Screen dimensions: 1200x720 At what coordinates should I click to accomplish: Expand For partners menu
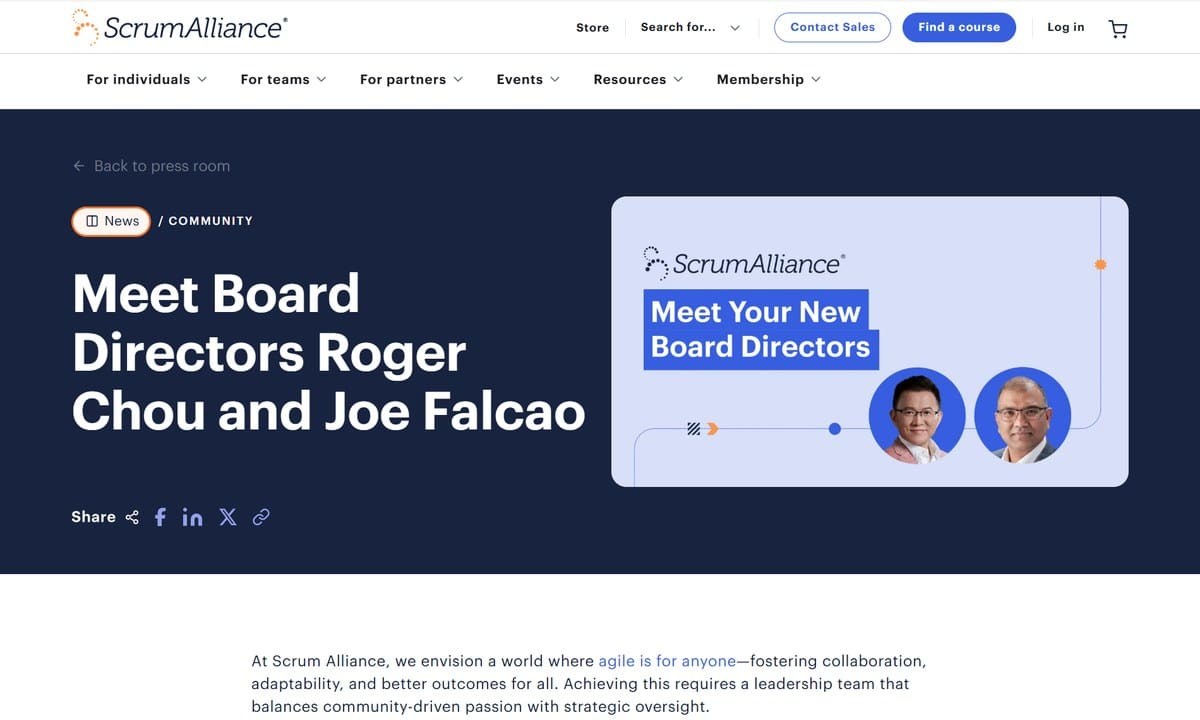(x=411, y=79)
